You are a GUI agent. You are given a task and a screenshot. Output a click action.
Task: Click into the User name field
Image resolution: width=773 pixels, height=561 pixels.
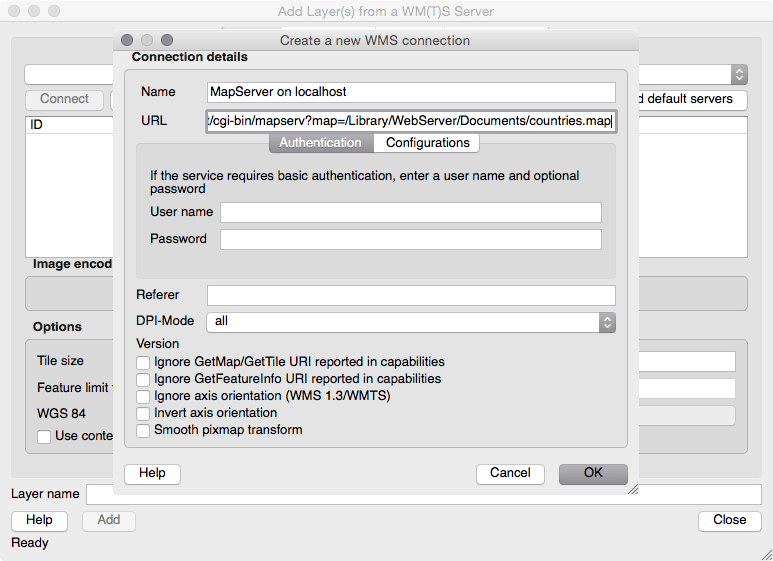410,212
